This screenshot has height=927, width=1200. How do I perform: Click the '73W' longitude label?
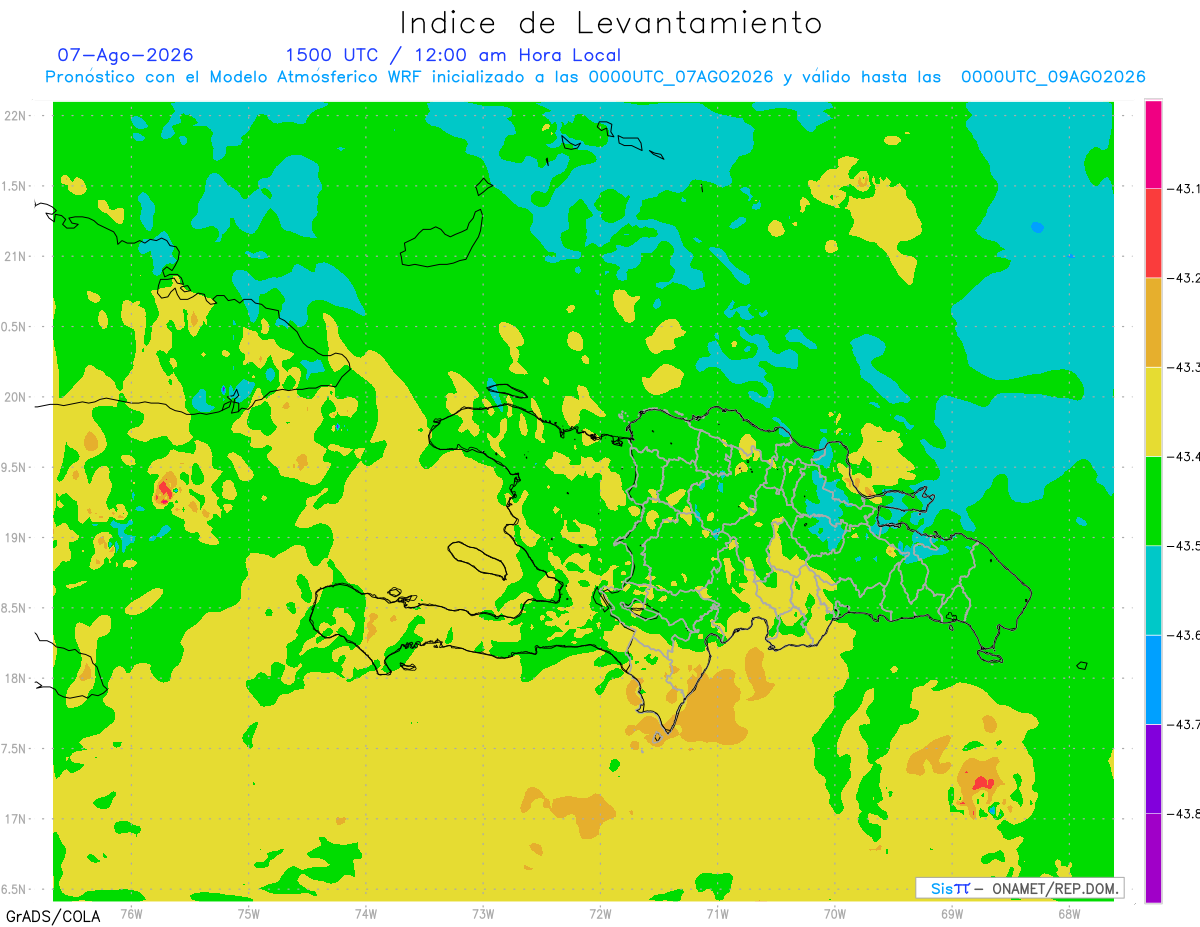(483, 914)
